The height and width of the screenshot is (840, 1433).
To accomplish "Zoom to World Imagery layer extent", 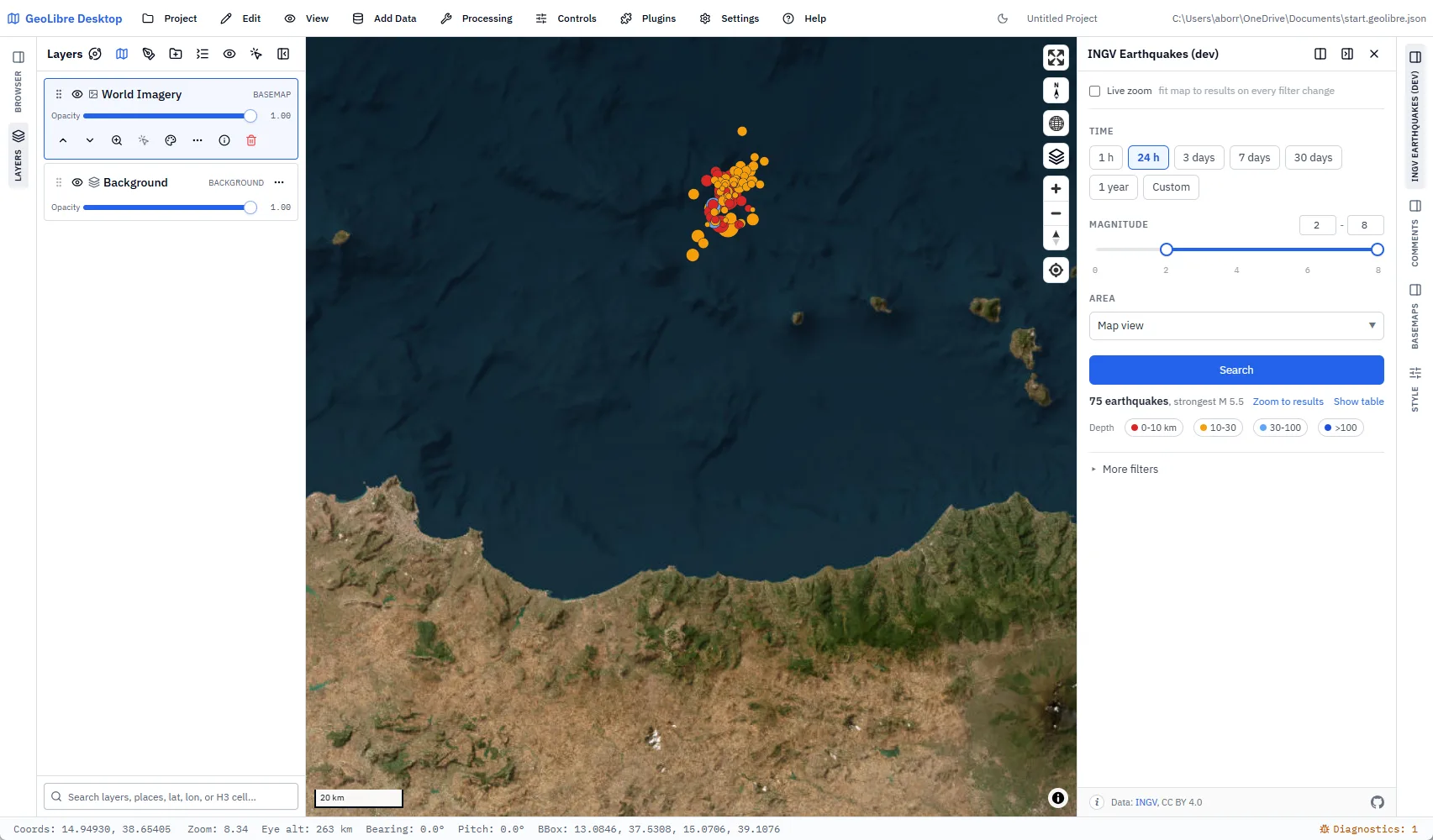I will 117,140.
